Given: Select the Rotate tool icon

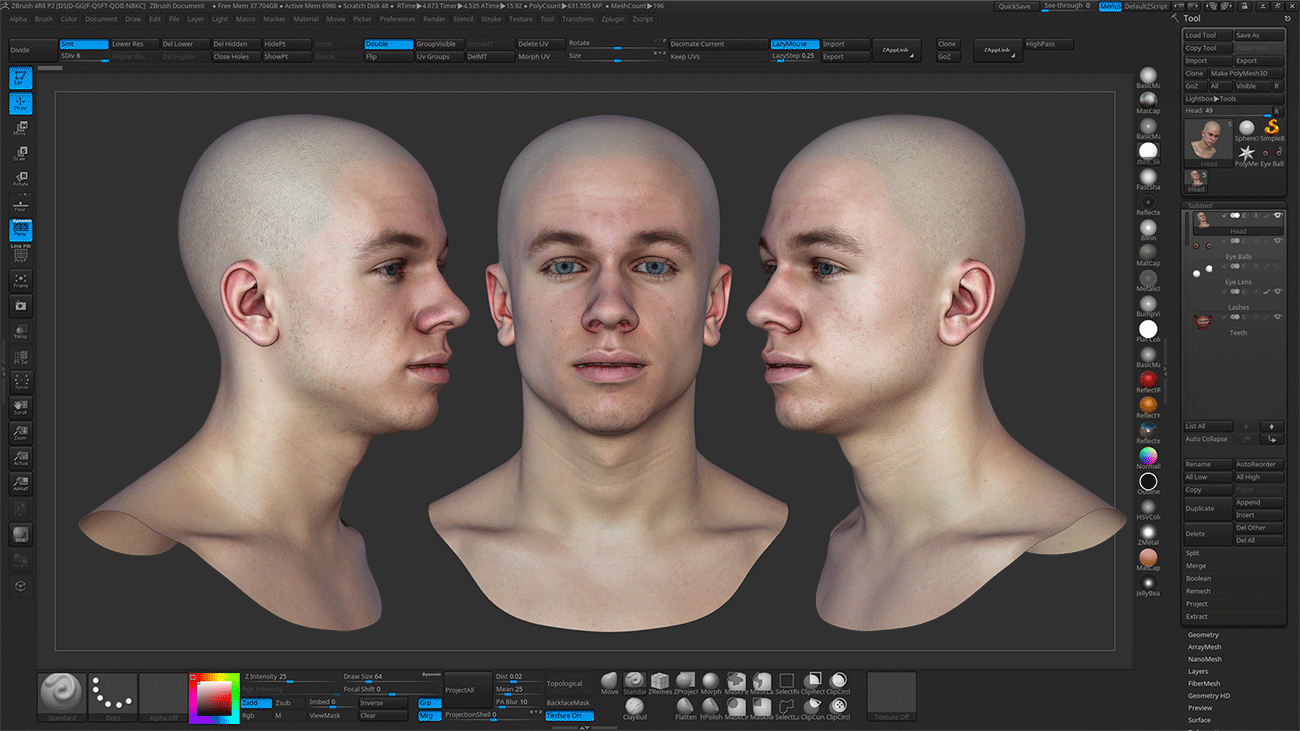Looking at the screenshot, I should (20, 175).
